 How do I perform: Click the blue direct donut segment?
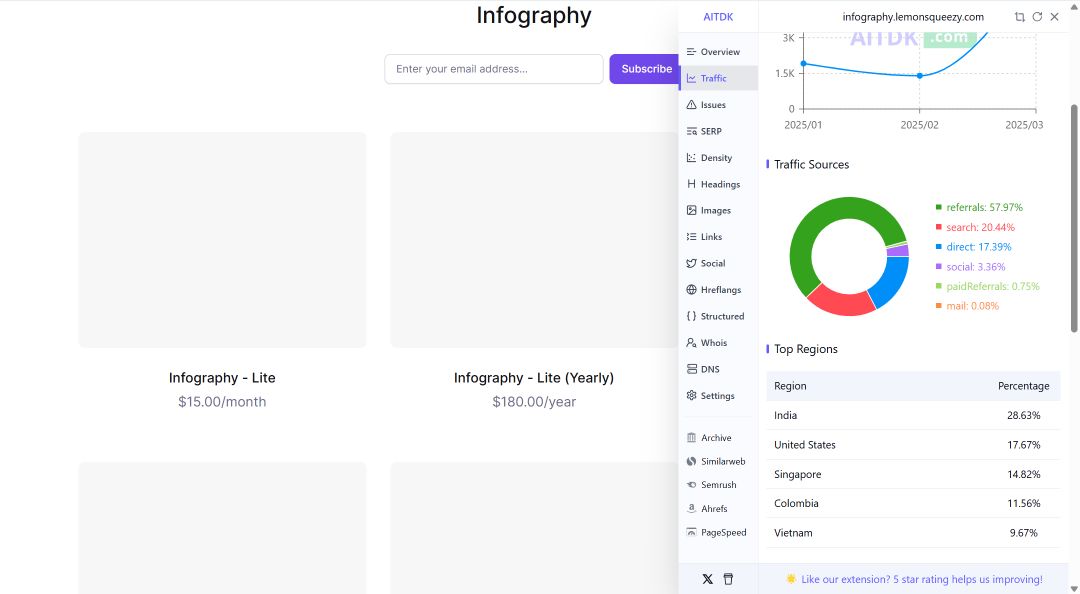point(890,279)
